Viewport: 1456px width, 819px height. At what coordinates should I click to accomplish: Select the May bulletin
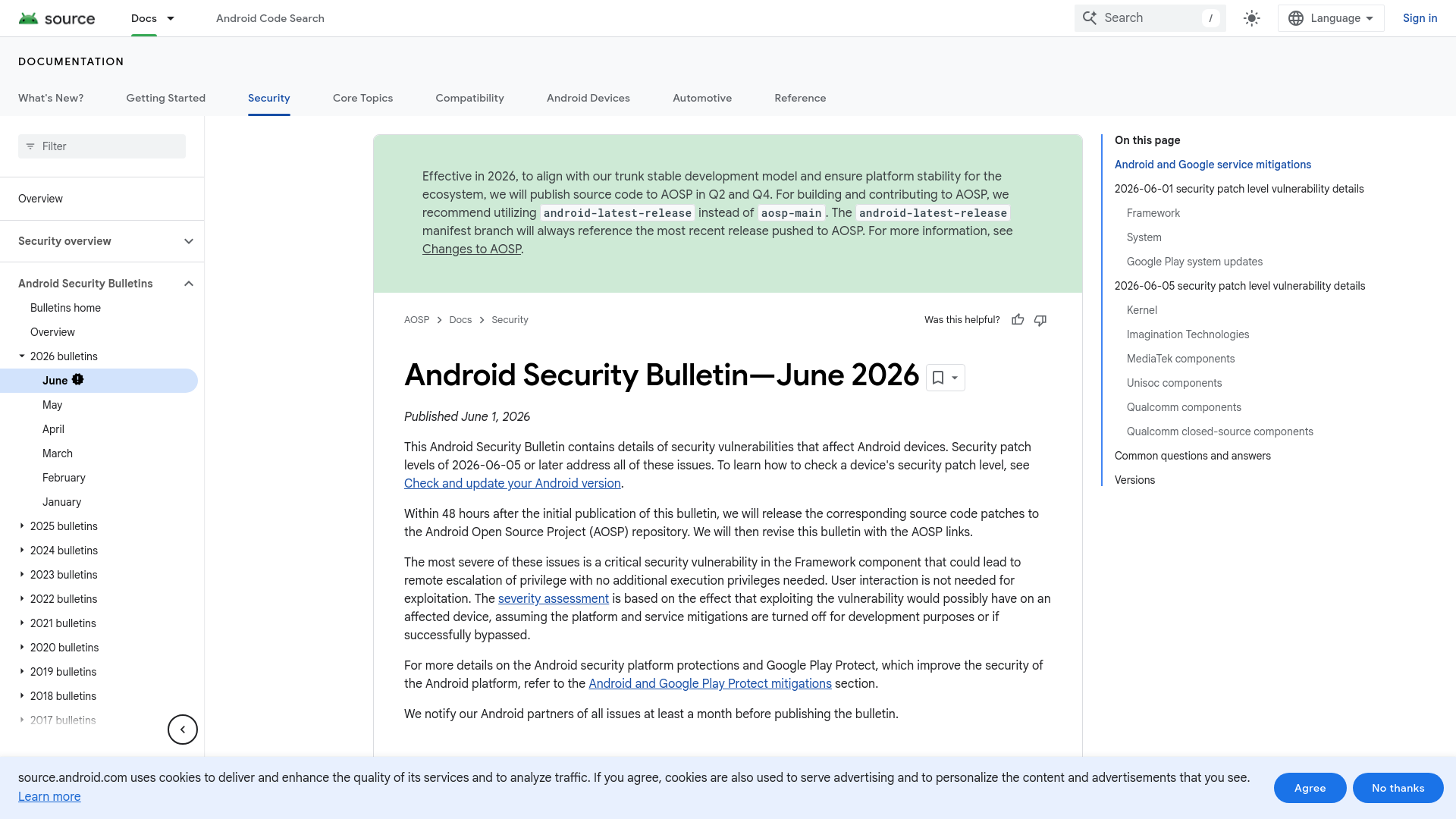pyautogui.click(x=52, y=405)
